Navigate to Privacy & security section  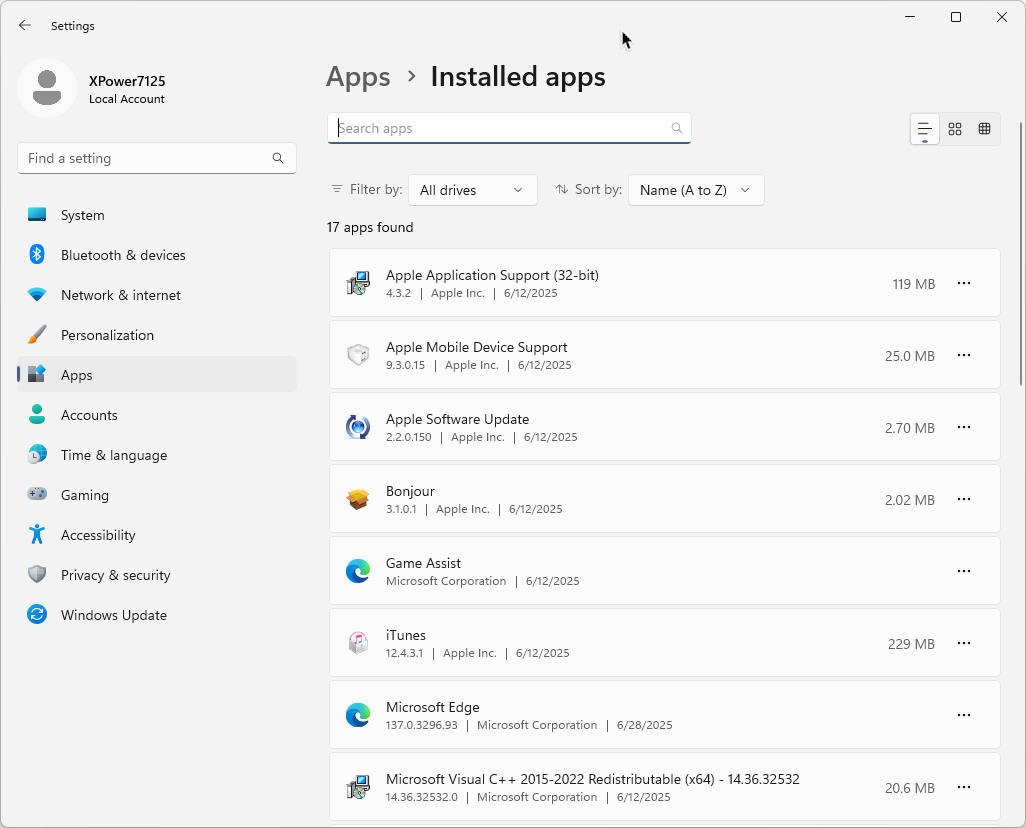pyautogui.click(x=115, y=575)
